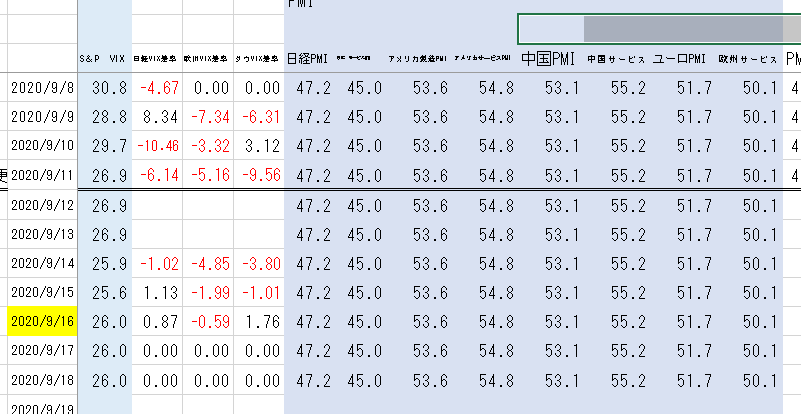Image resolution: width=801 pixels, height=414 pixels.
Task: Click the 中国PMI column header
Action: click(x=546, y=59)
